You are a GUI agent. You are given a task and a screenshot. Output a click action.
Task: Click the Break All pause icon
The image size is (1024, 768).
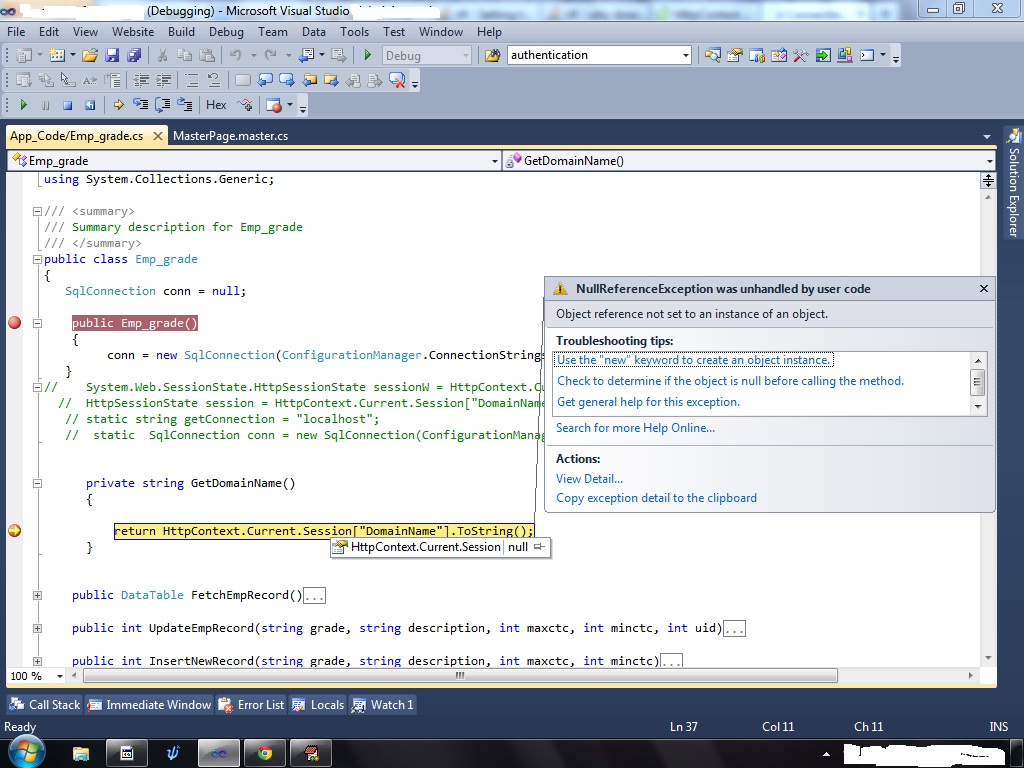click(x=45, y=104)
